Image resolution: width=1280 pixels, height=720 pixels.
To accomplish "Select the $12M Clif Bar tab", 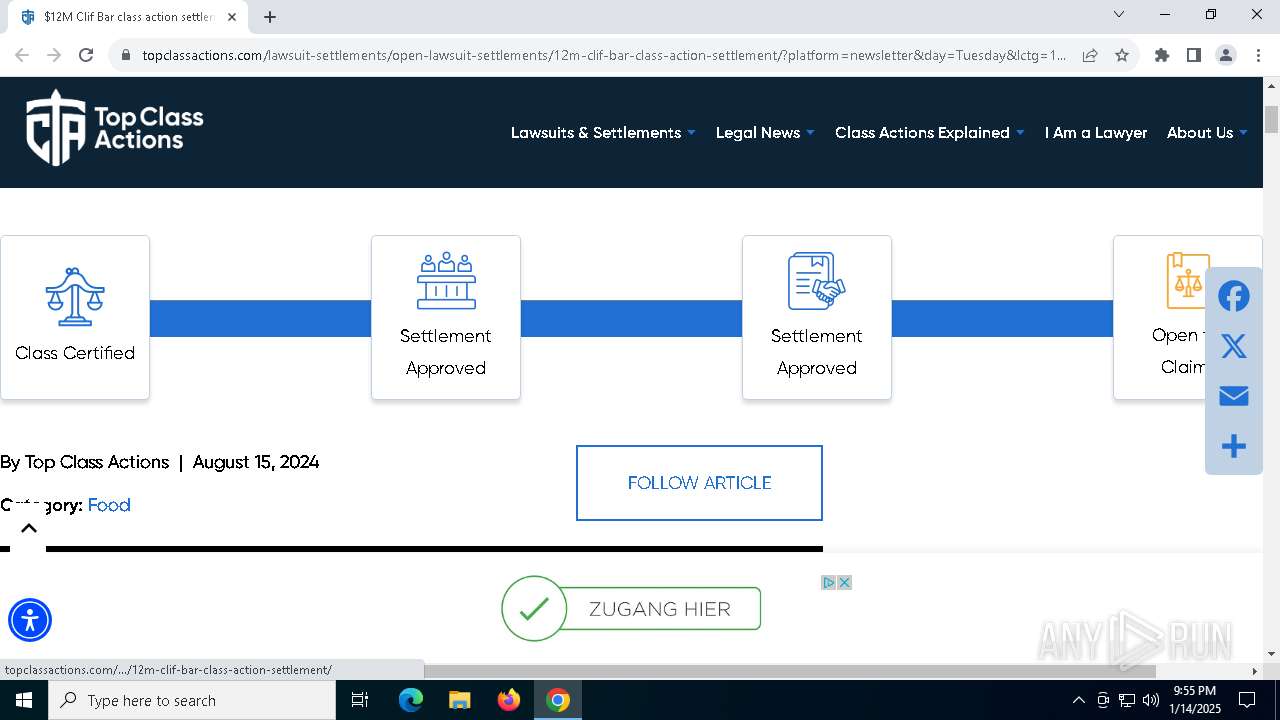I will point(128,17).
